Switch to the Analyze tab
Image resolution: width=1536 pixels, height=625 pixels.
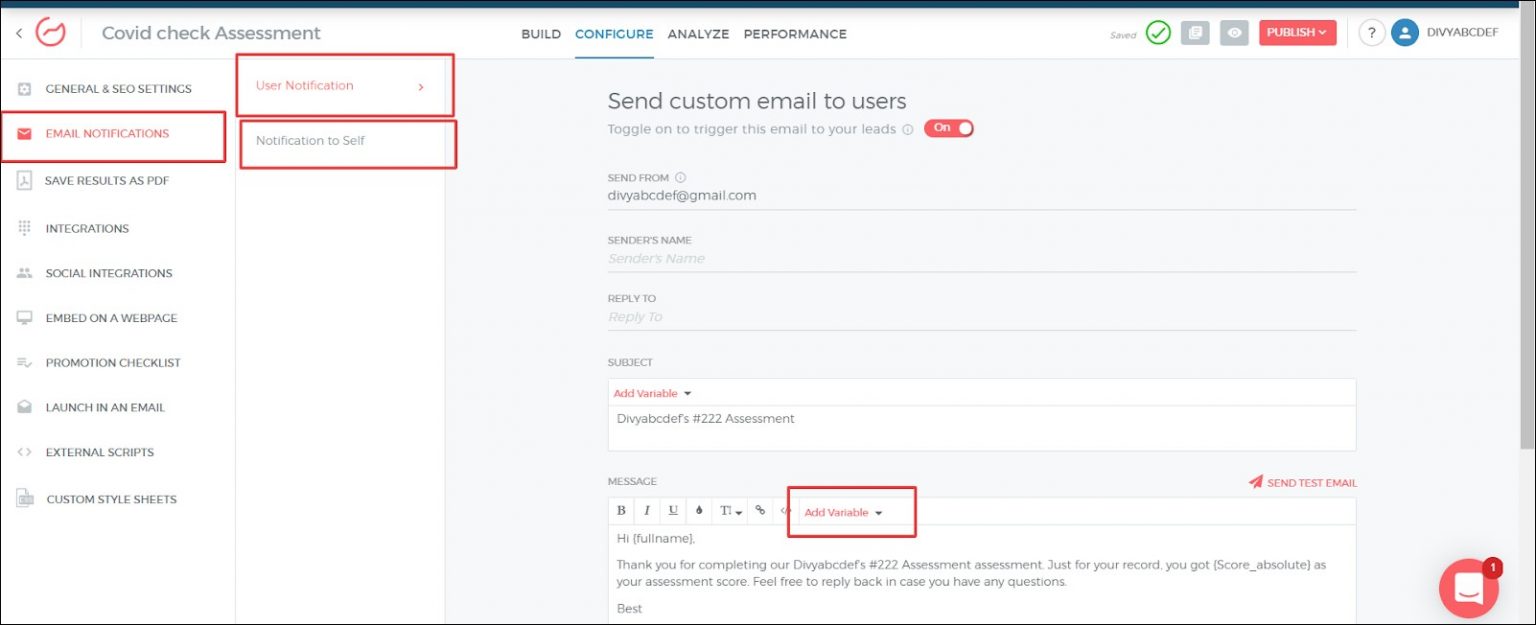[x=698, y=34]
